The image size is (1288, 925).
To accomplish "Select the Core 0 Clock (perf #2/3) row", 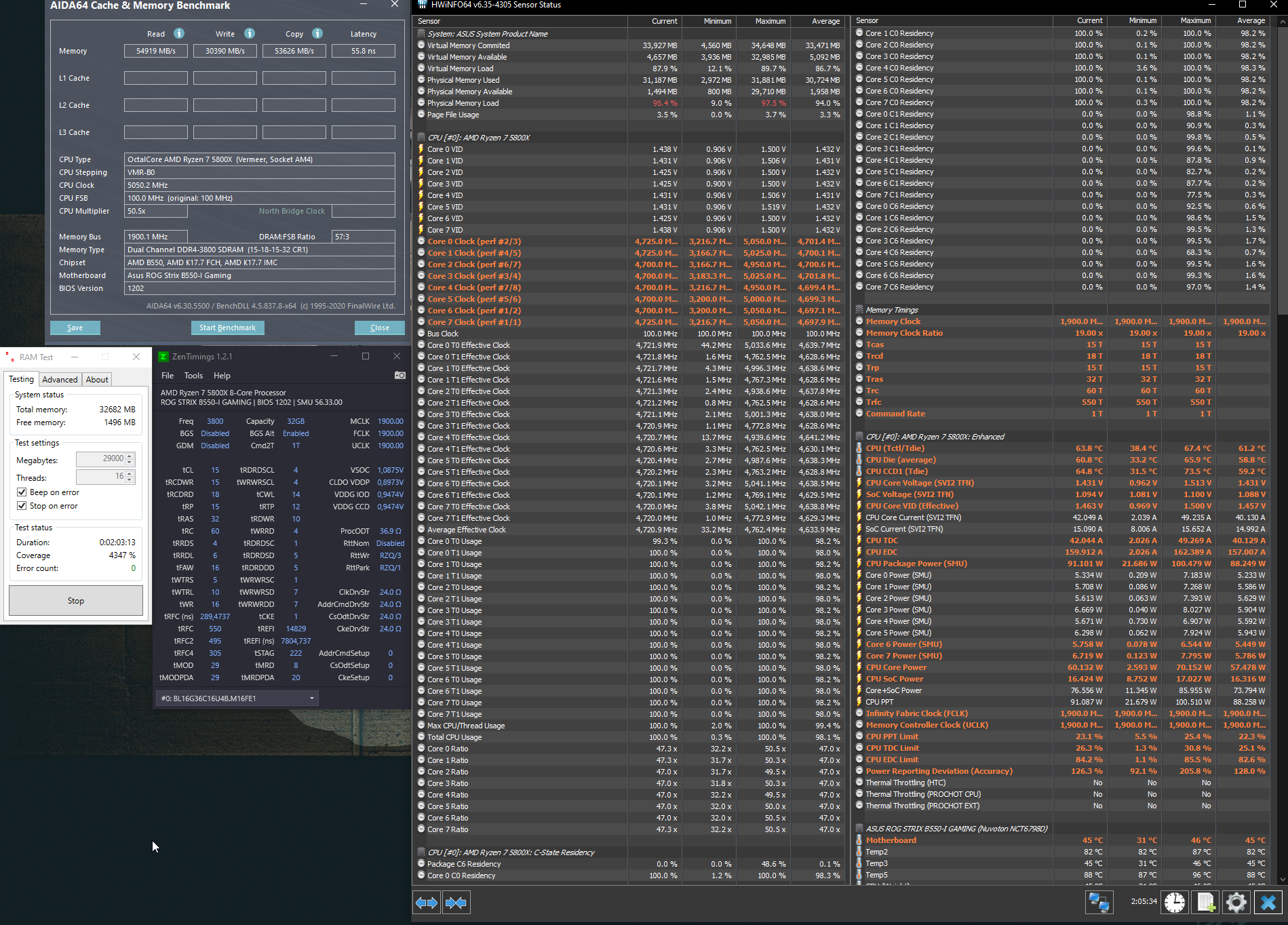I will (629, 241).
